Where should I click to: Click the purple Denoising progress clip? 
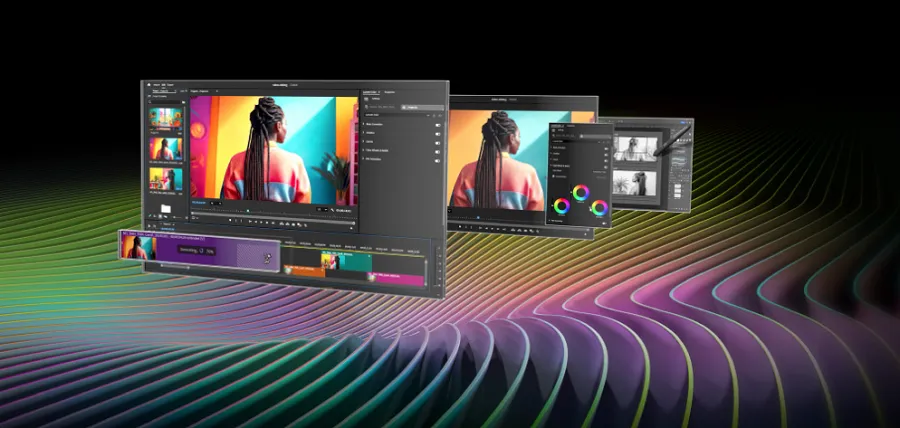point(200,251)
